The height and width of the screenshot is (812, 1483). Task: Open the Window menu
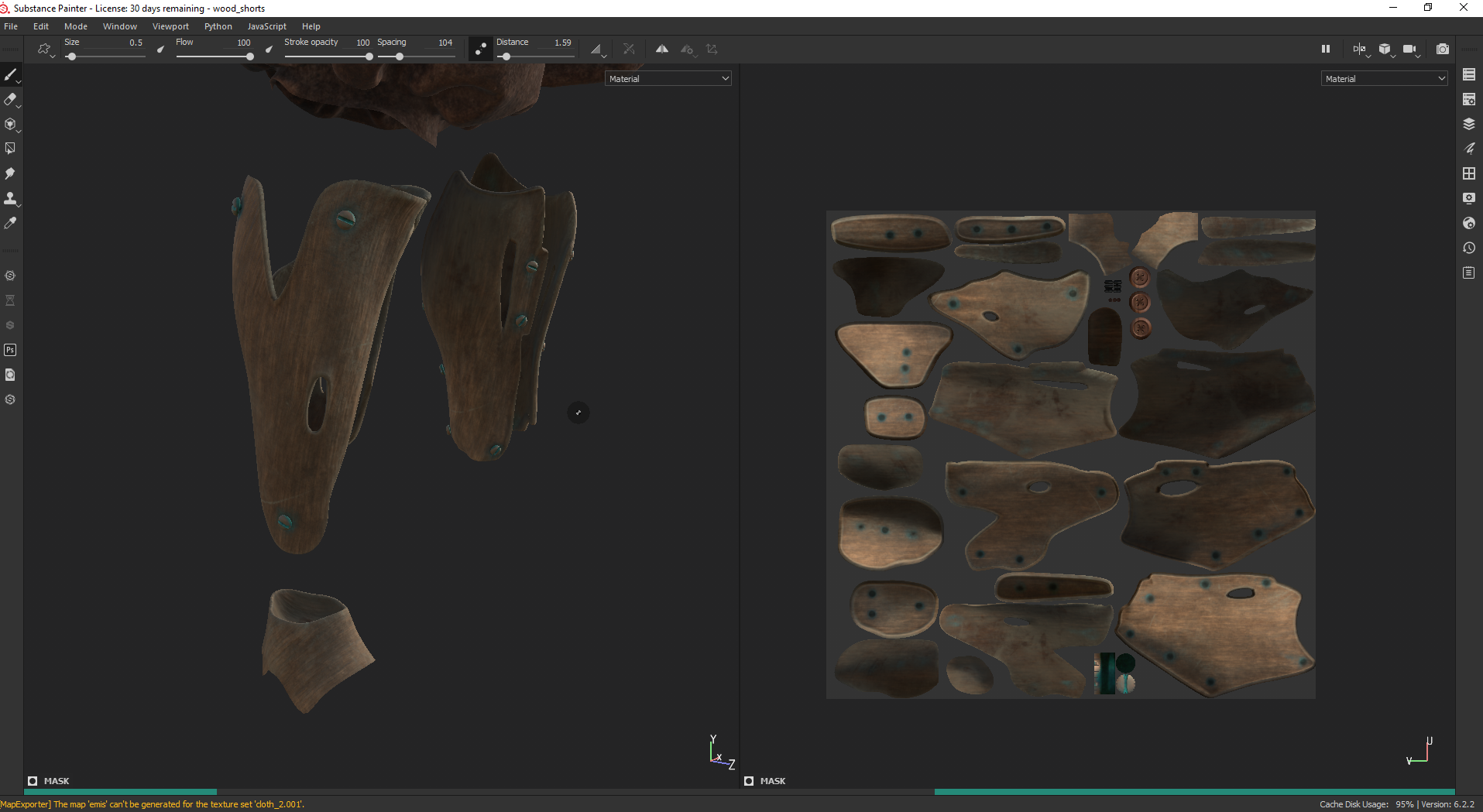pos(120,26)
